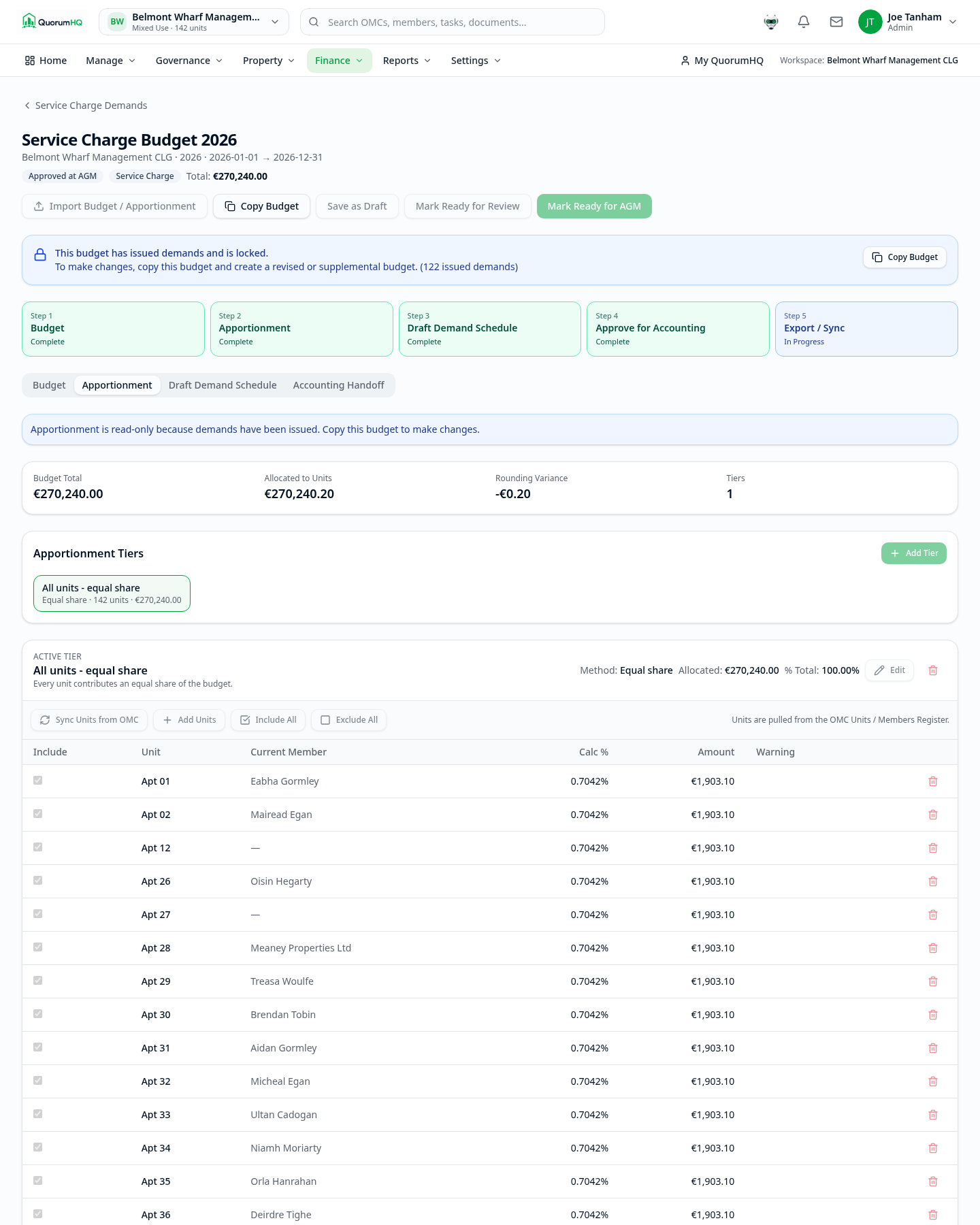The image size is (980, 1225).
Task: Select the All units - equal share tier card
Action: tap(112, 593)
